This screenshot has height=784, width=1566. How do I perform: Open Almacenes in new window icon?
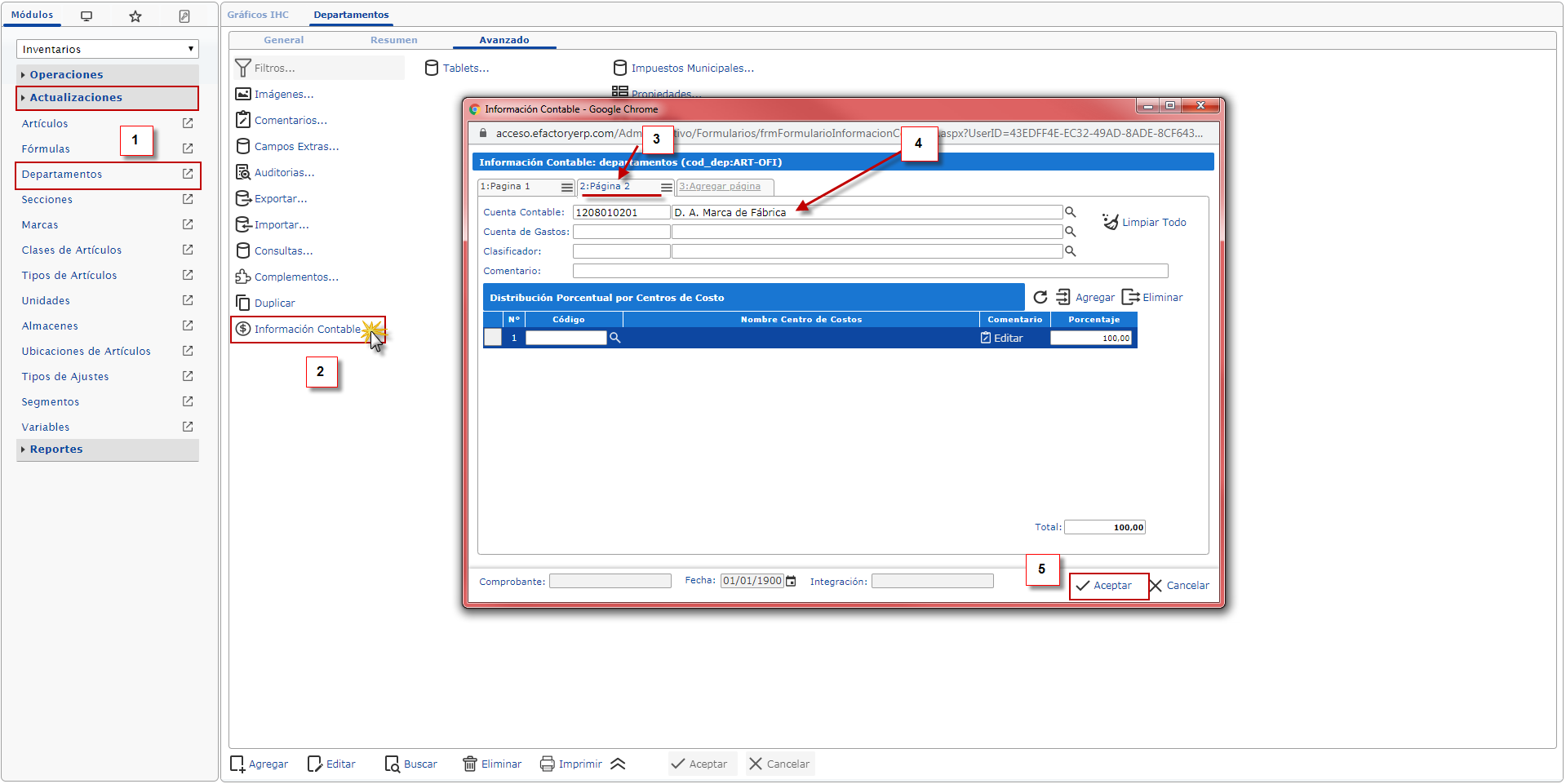pos(188,326)
